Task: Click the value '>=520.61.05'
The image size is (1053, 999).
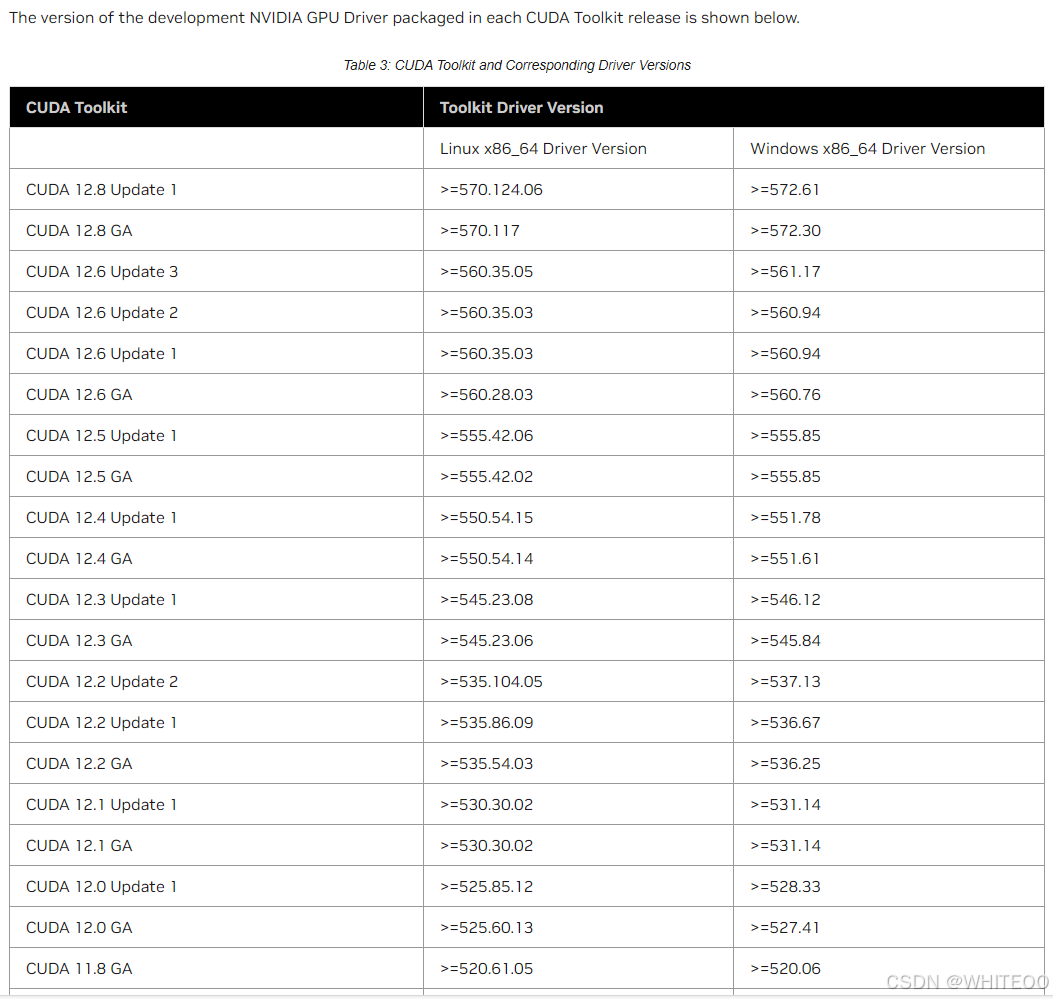Action: click(x=486, y=967)
